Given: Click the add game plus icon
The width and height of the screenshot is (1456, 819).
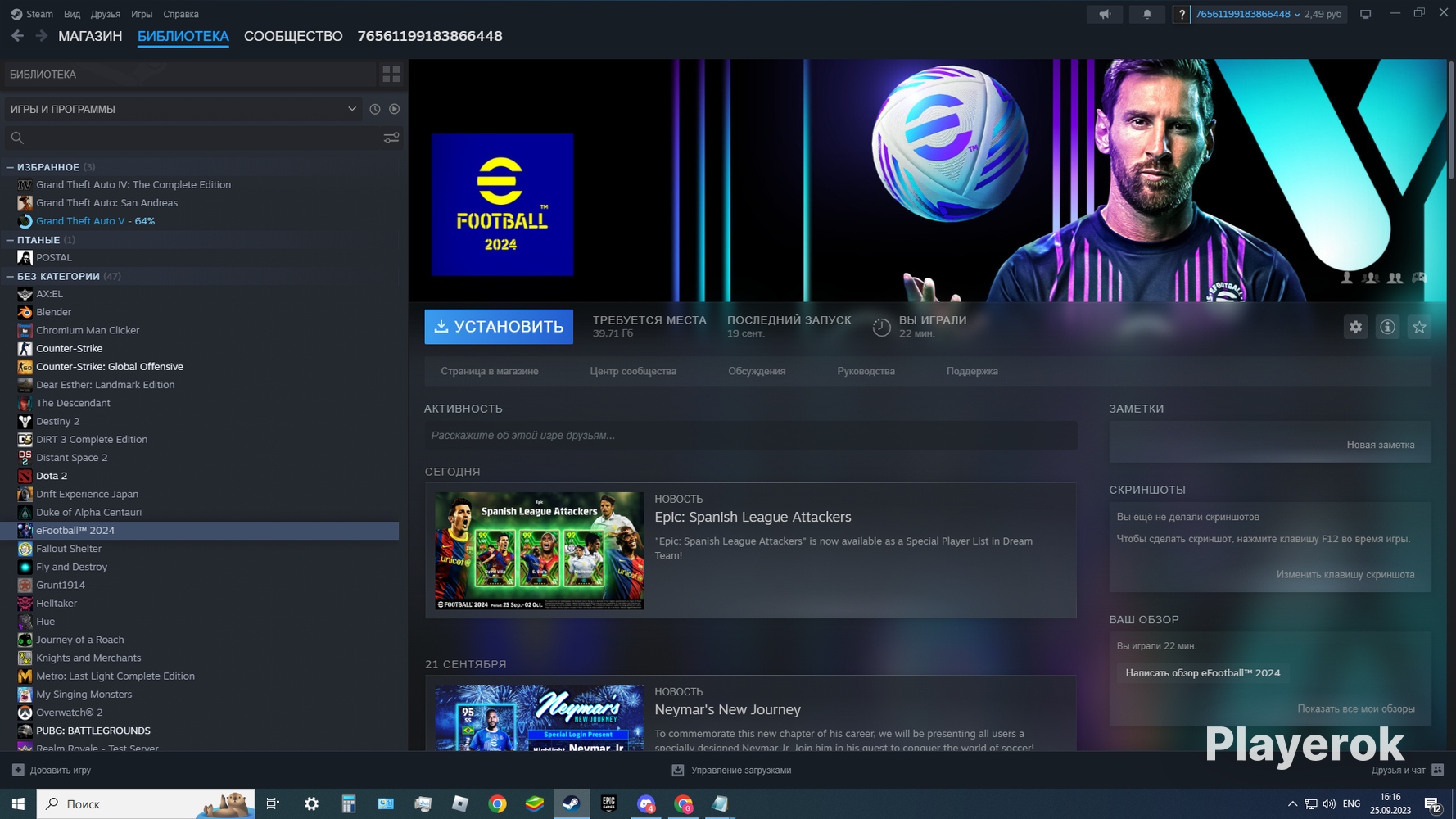Looking at the screenshot, I should (x=18, y=770).
